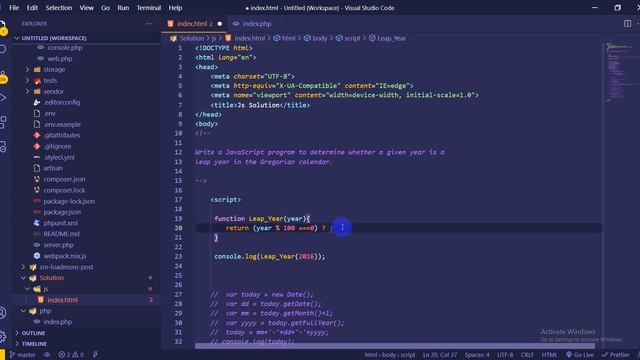Click Solution in the breadcrumb
Viewport: 640px width, 360px height.
pyautogui.click(x=191, y=38)
